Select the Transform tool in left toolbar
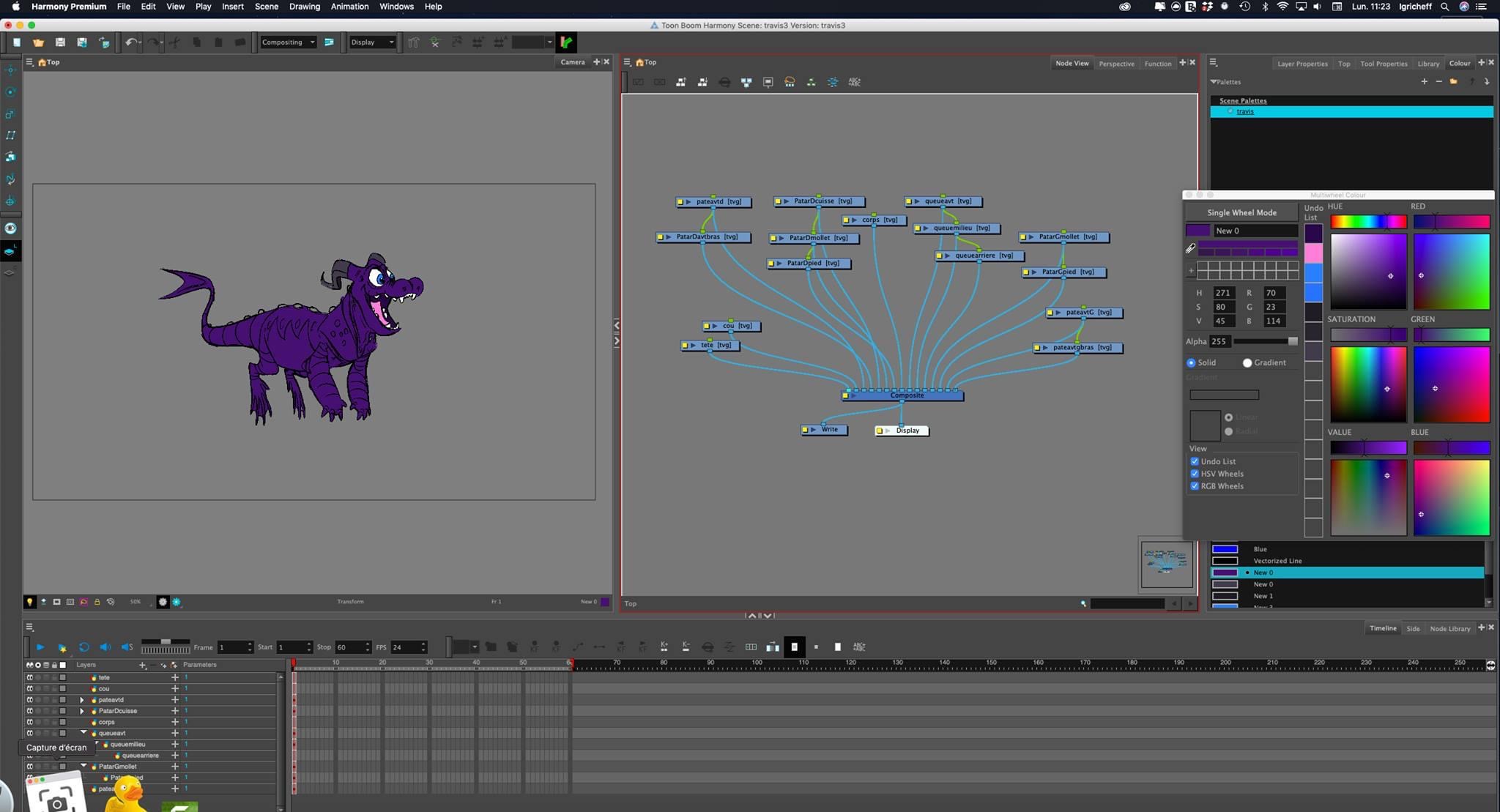The image size is (1500, 812). 10,70
